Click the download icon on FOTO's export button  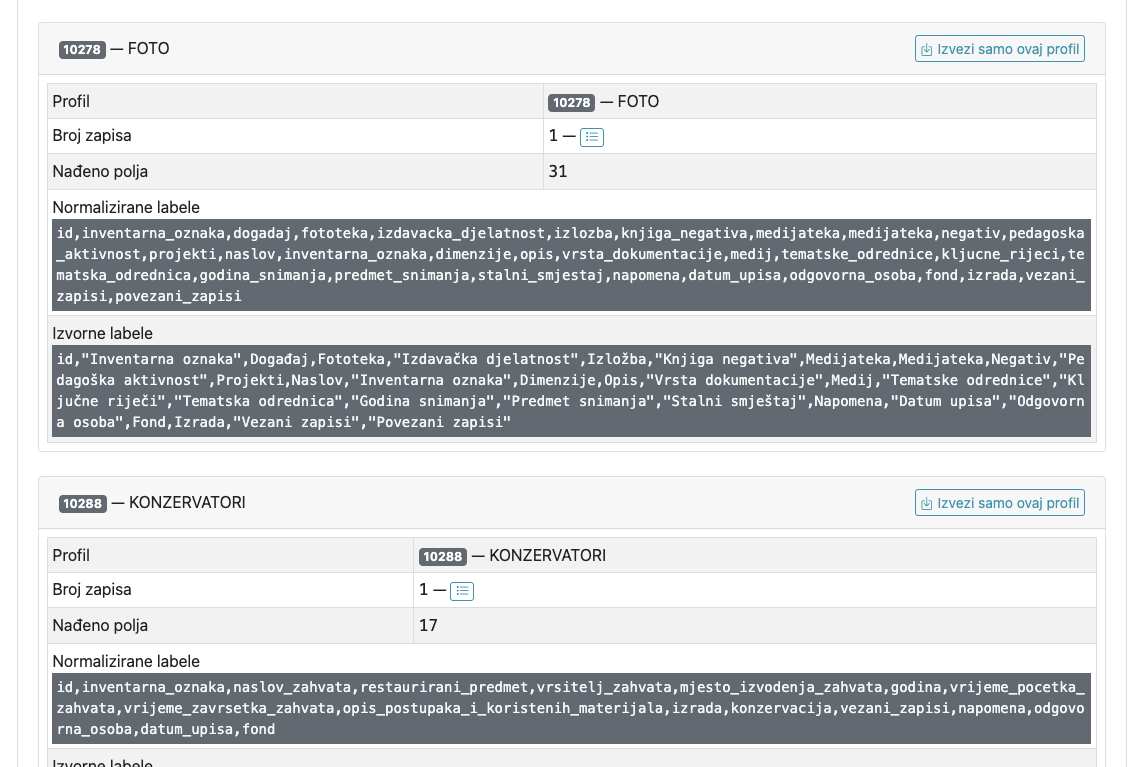click(926, 50)
